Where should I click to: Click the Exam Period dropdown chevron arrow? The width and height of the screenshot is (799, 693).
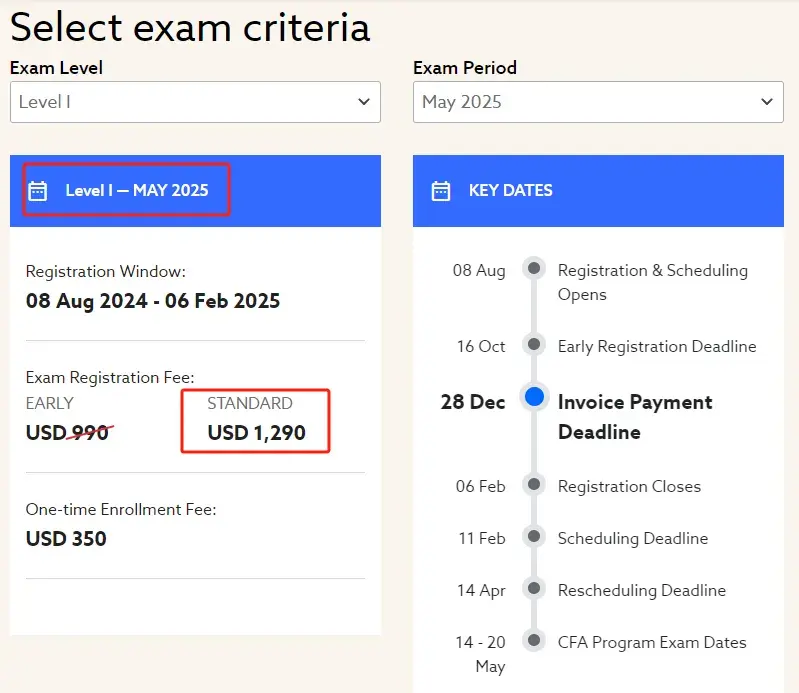point(766,102)
